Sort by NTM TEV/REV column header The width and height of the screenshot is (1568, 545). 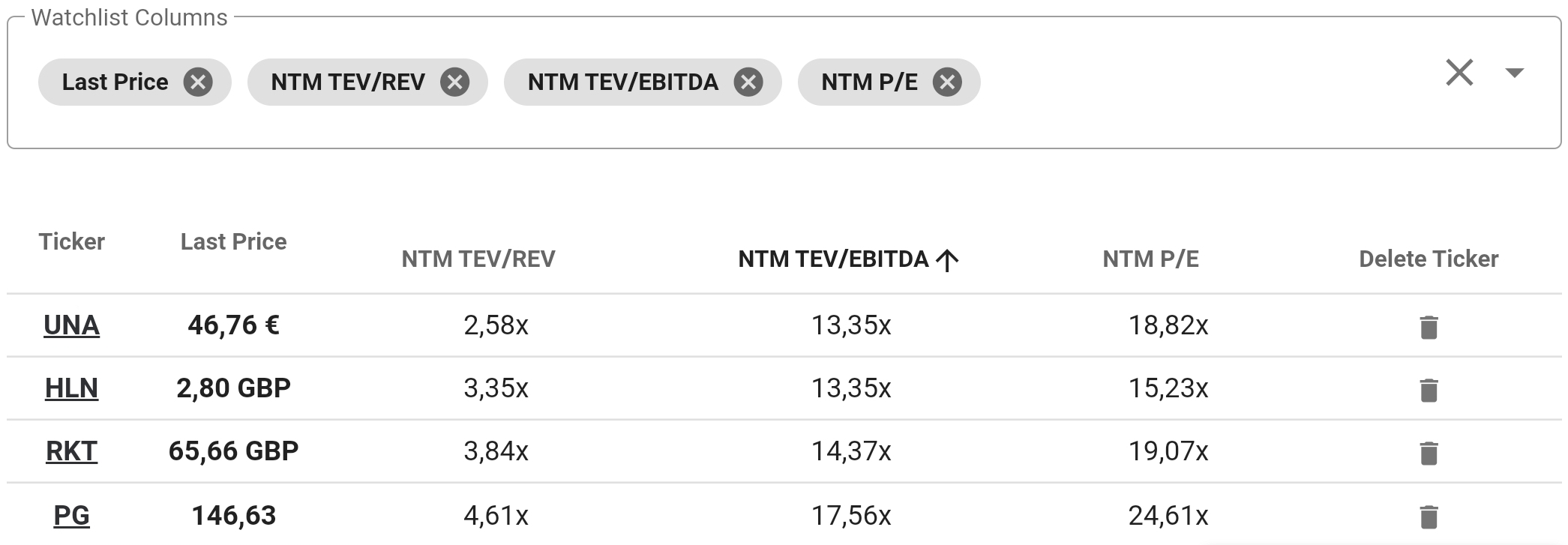point(478,259)
